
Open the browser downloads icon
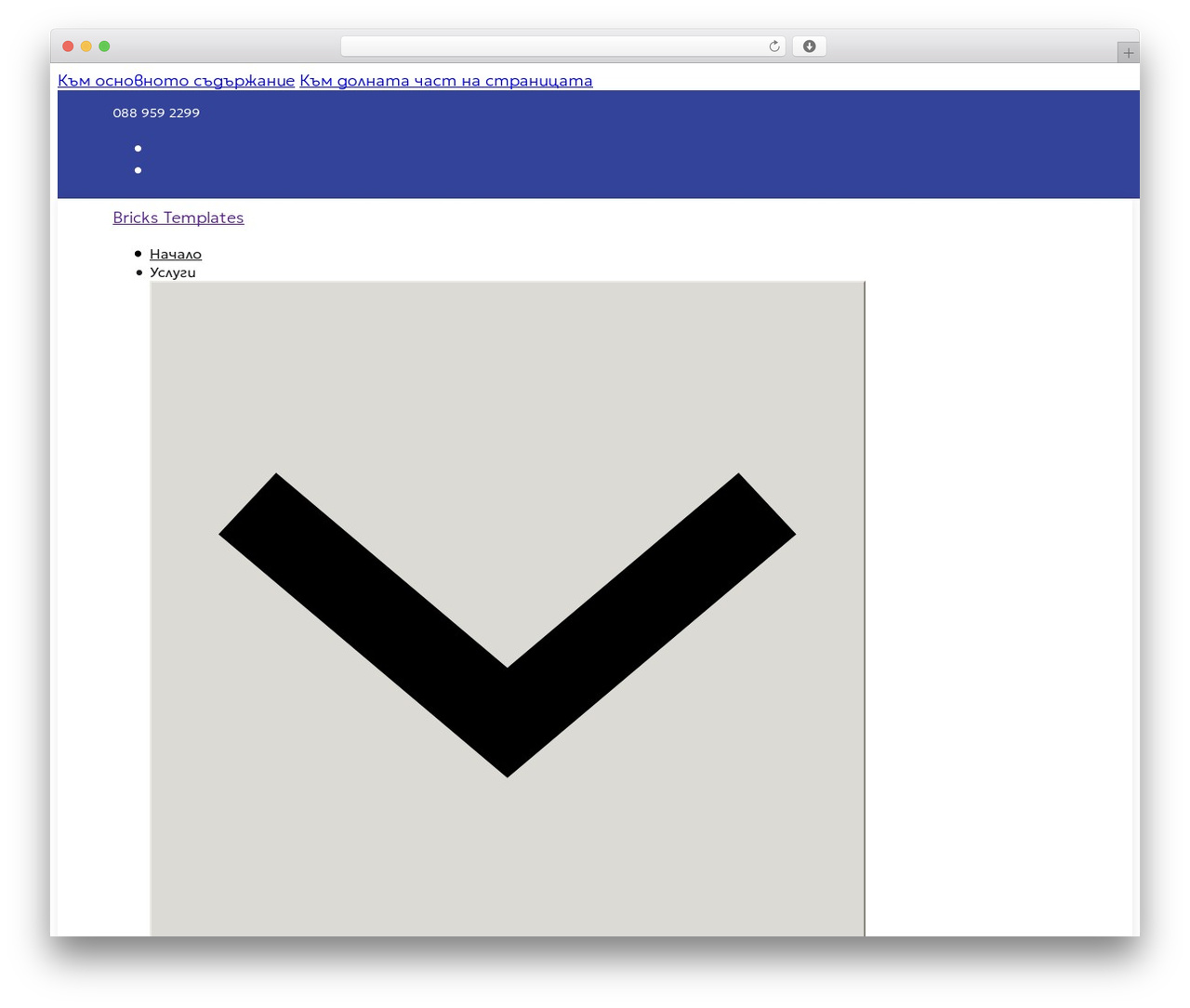[x=809, y=46]
